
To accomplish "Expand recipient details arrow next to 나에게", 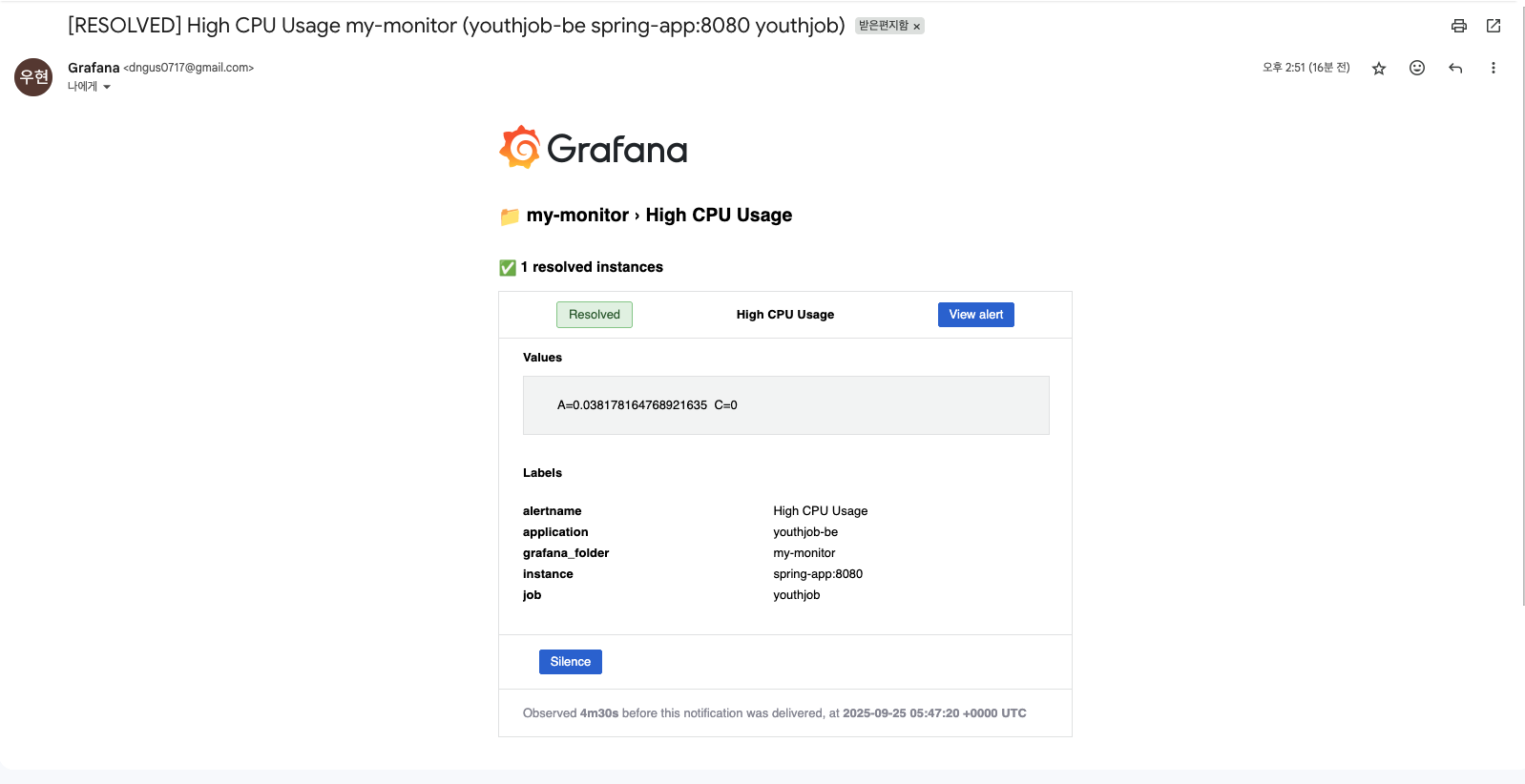I will [107, 87].
